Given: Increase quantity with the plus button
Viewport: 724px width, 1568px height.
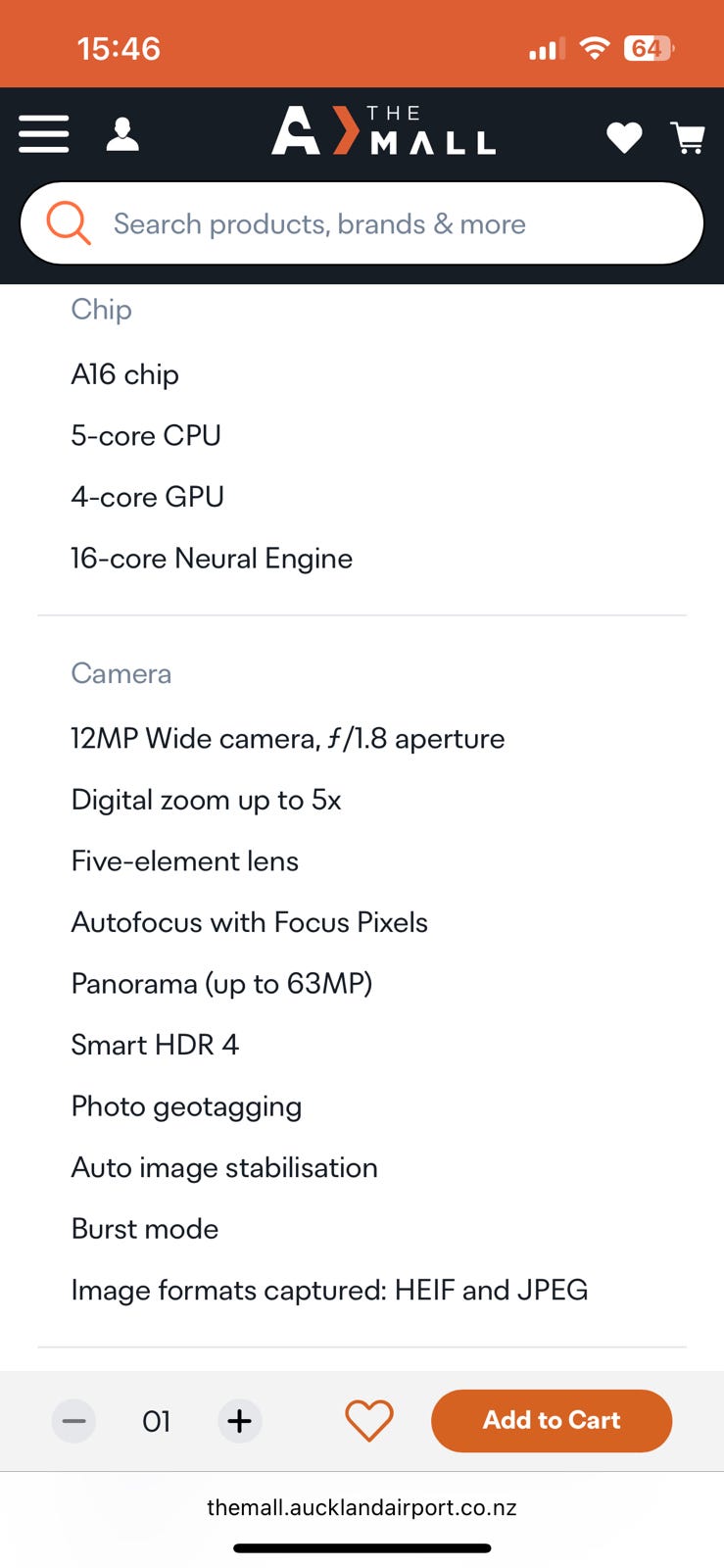Looking at the screenshot, I should click(x=240, y=1421).
